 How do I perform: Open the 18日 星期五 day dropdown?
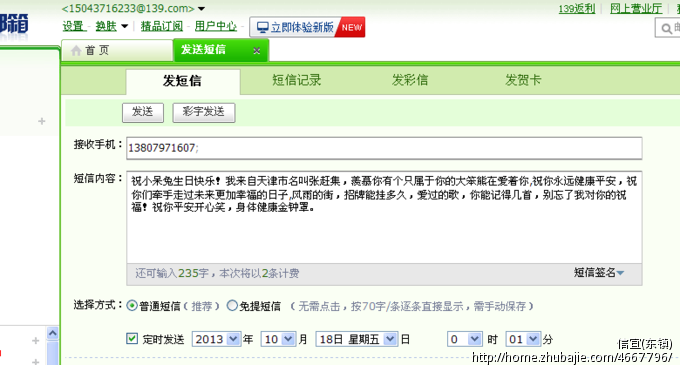356,339
